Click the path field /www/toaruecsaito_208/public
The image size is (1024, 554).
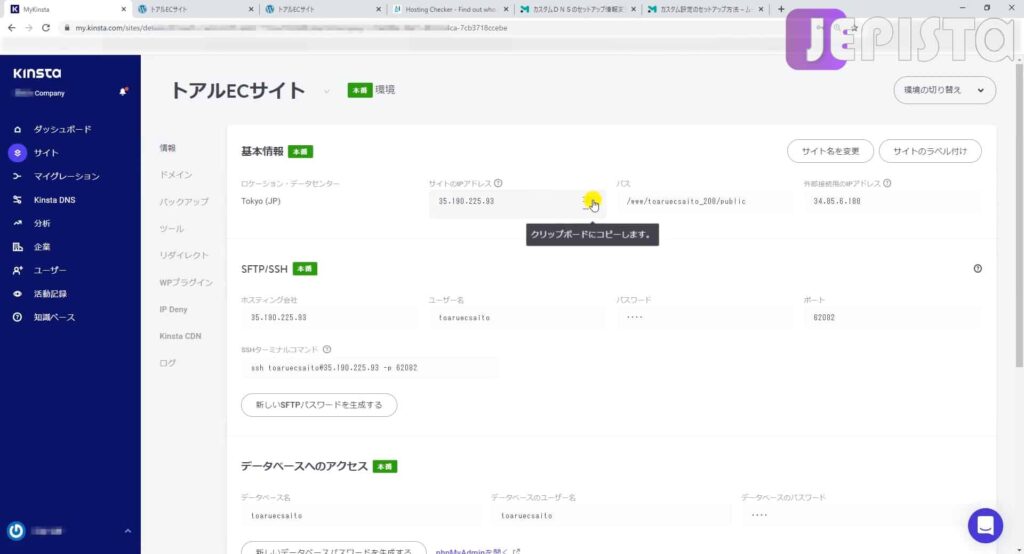click(x=705, y=201)
